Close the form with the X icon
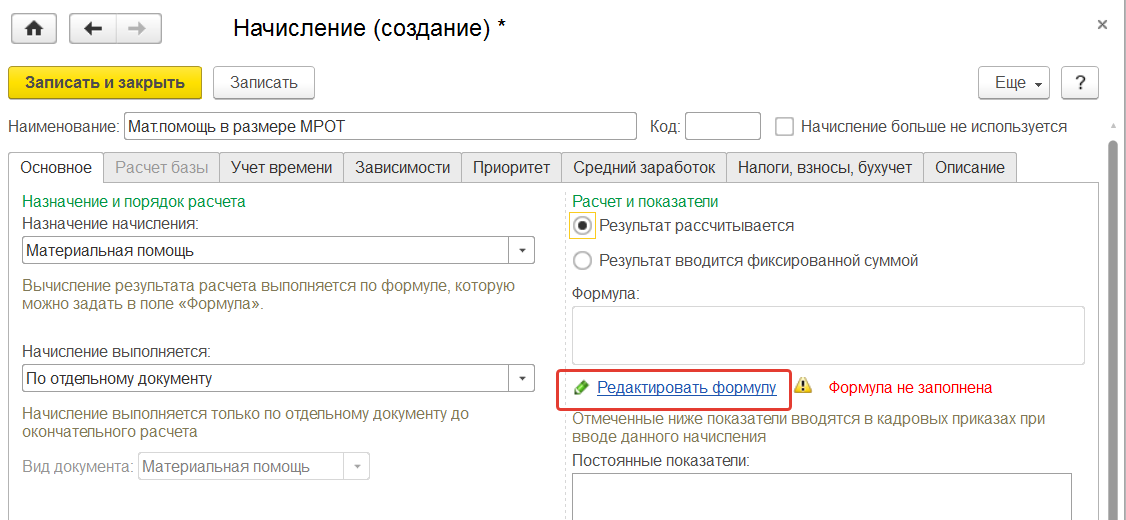The width and height of the screenshot is (1126, 520). pos(1102,25)
